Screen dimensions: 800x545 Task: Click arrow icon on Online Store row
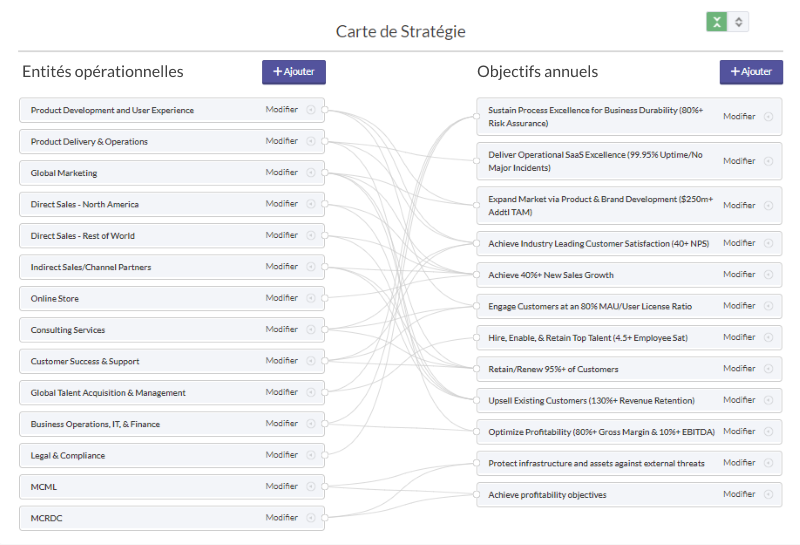[311, 298]
